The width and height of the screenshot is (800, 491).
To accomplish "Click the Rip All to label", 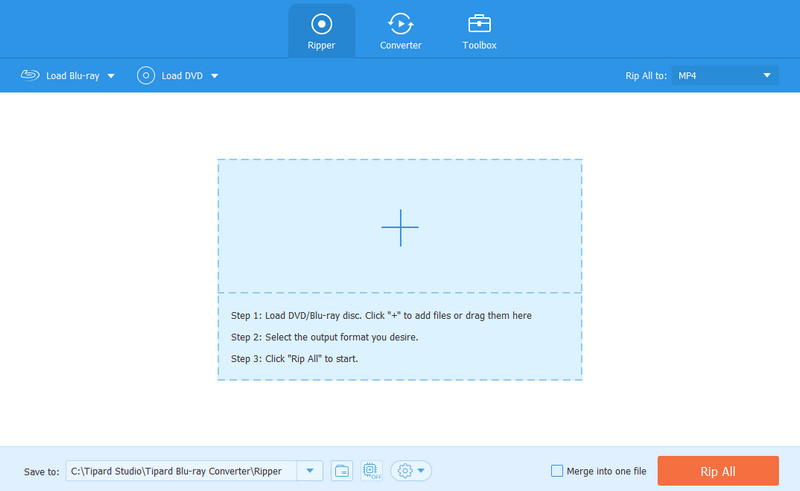I will click(x=646, y=76).
